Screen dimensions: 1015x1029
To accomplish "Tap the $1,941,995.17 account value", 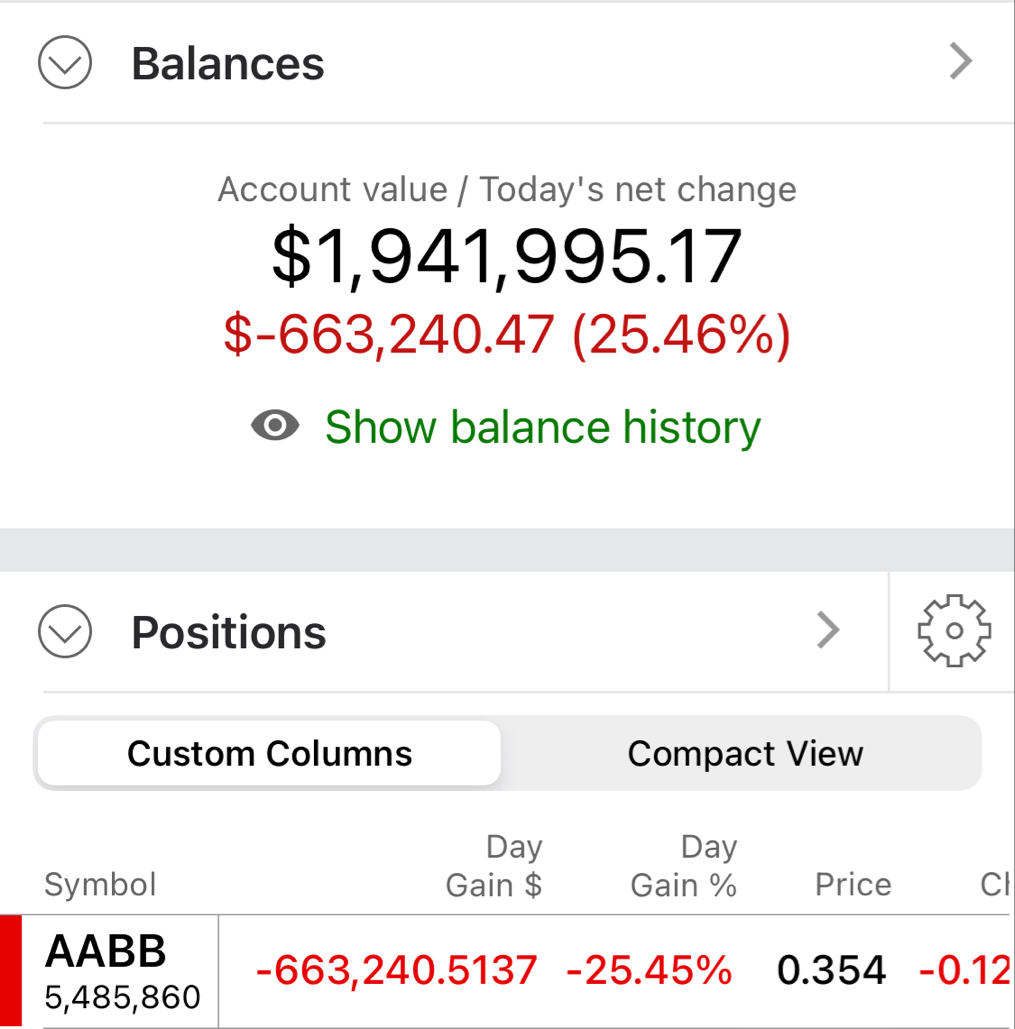I will 507,257.
